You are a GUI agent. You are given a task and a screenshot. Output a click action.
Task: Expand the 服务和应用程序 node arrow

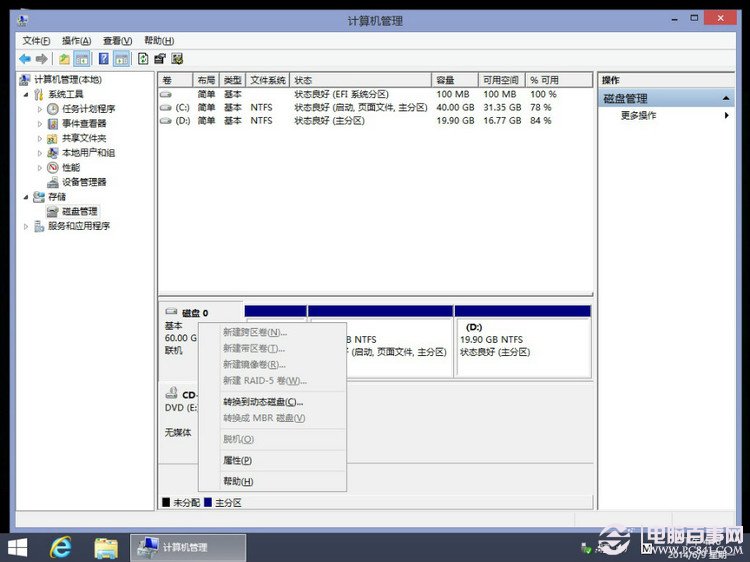[x=26, y=226]
